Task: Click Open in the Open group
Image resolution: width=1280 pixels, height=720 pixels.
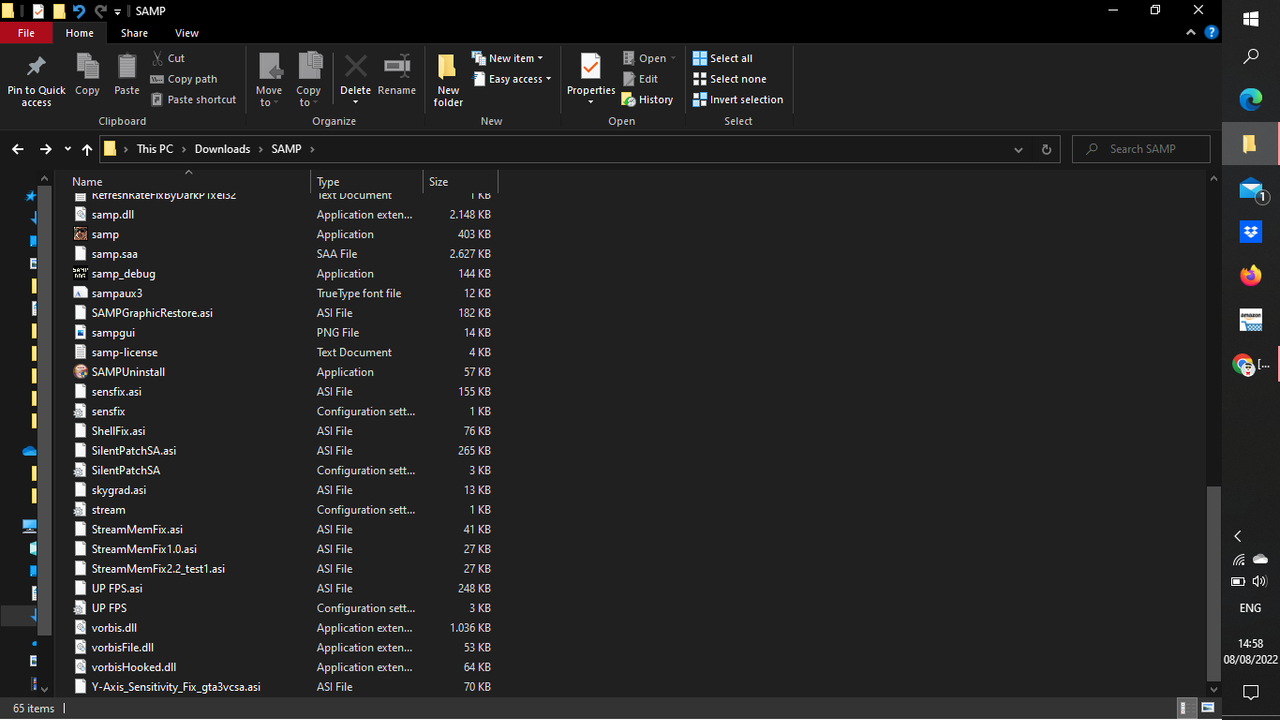Action: [x=649, y=58]
